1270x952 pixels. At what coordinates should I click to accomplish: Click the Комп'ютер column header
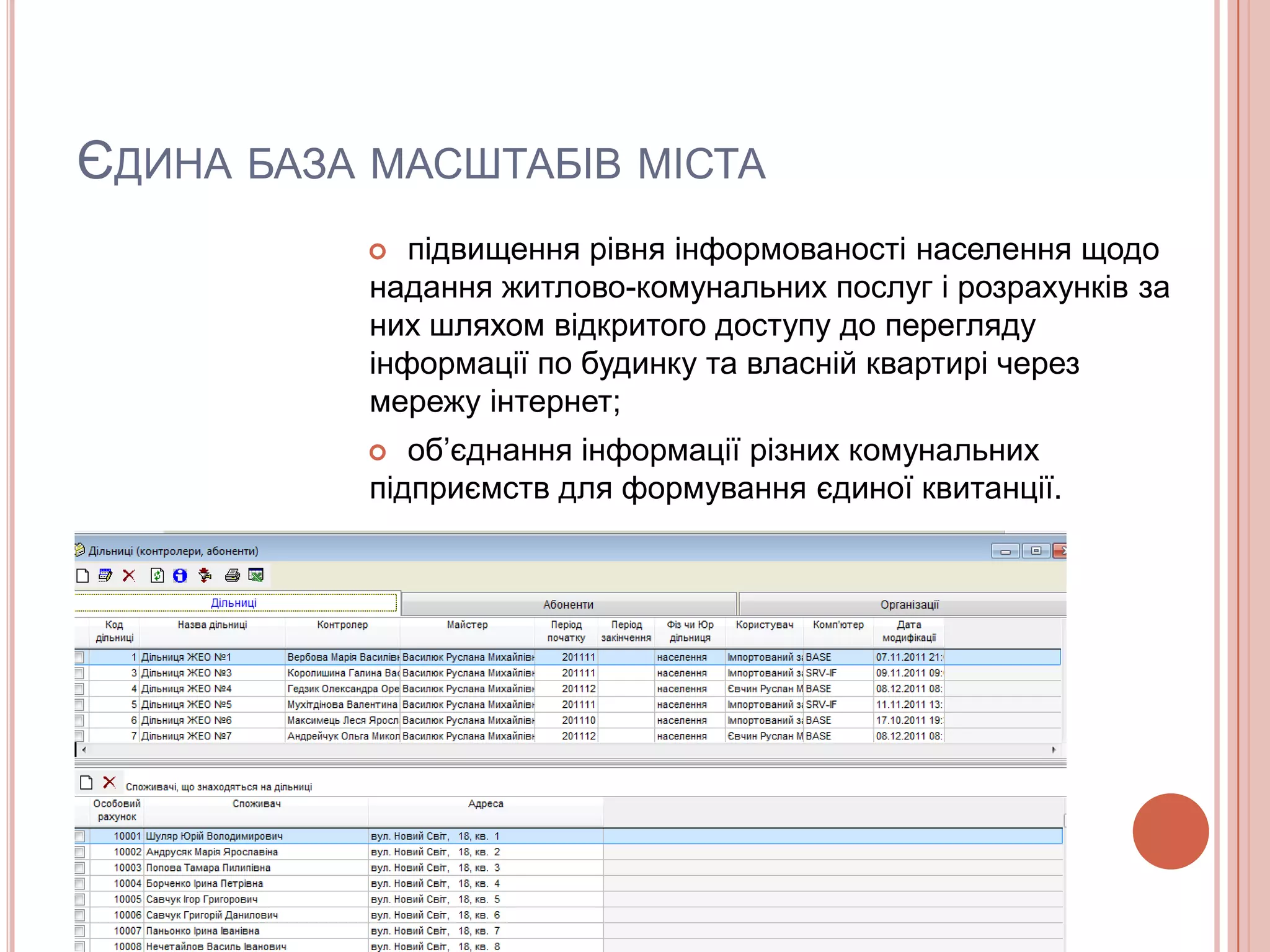(x=838, y=632)
